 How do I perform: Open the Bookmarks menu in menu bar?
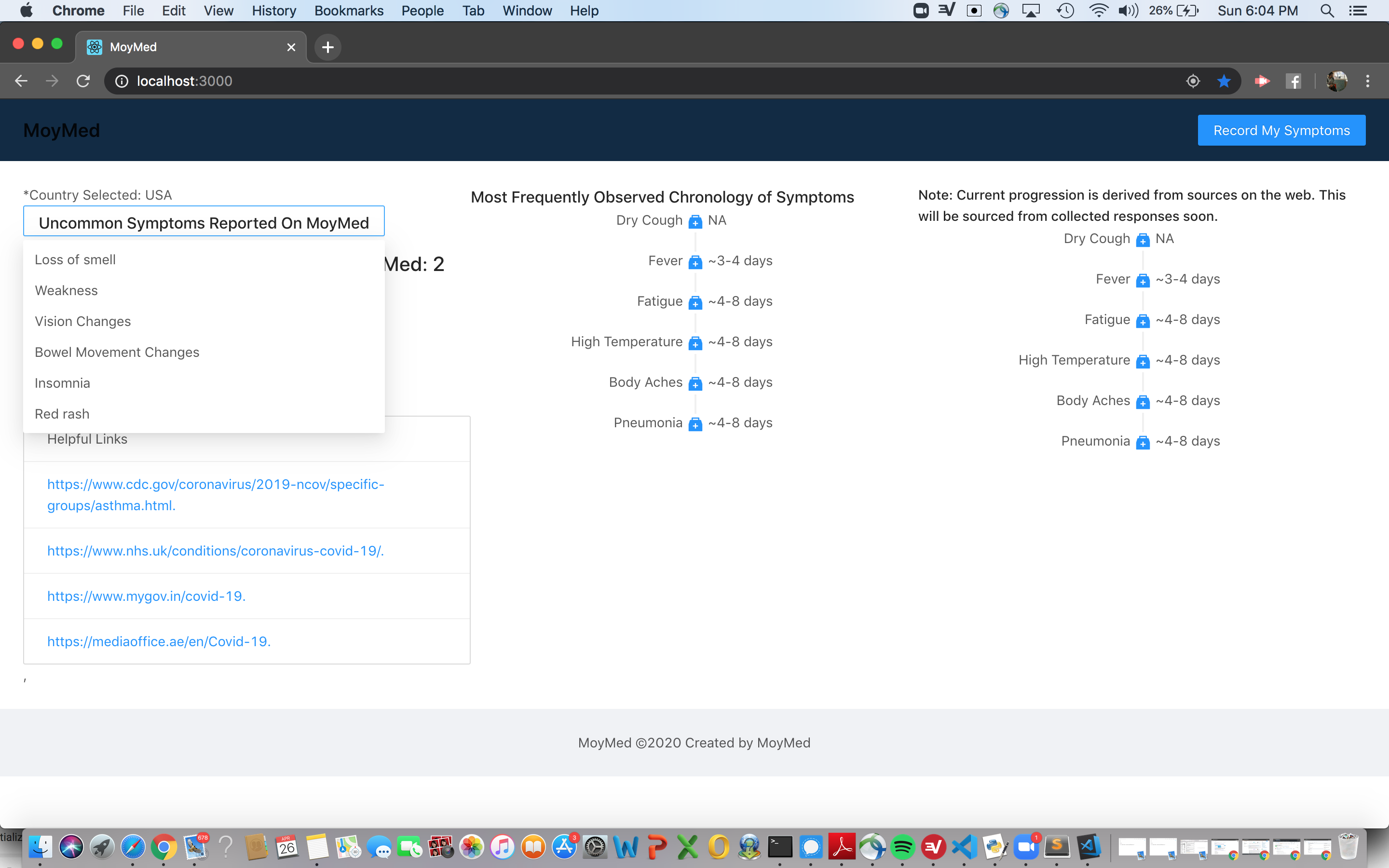[348, 10]
